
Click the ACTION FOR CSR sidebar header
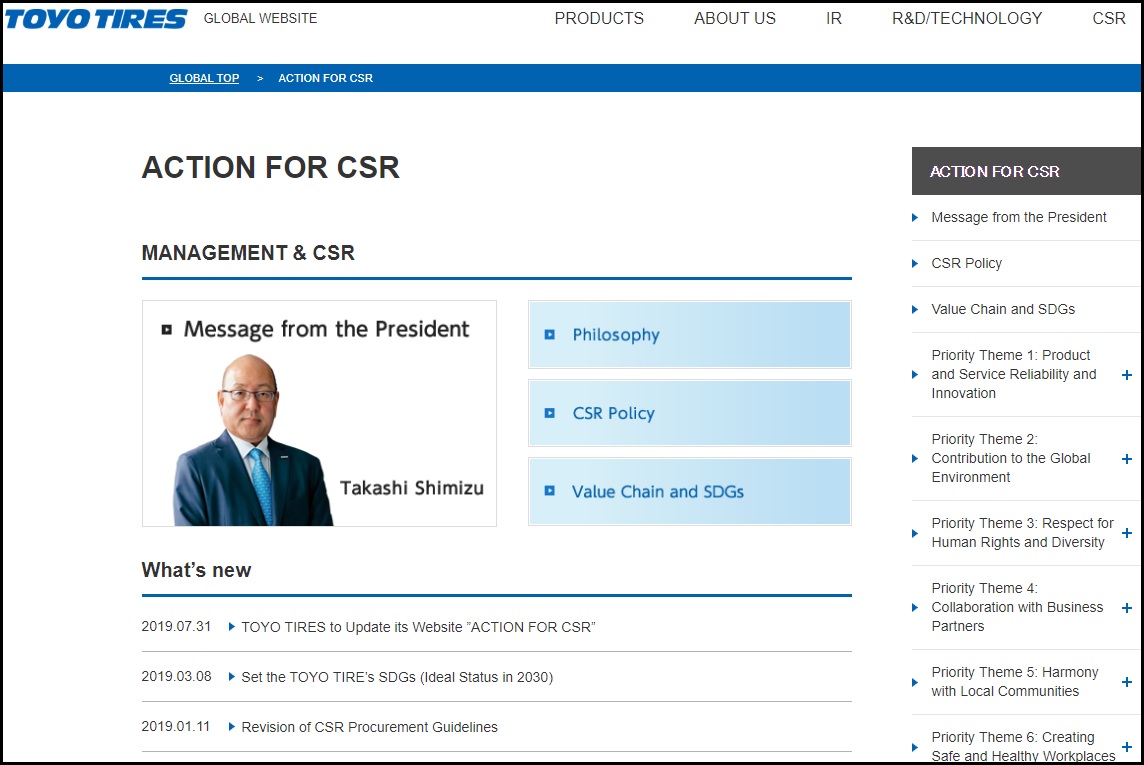pos(1026,171)
